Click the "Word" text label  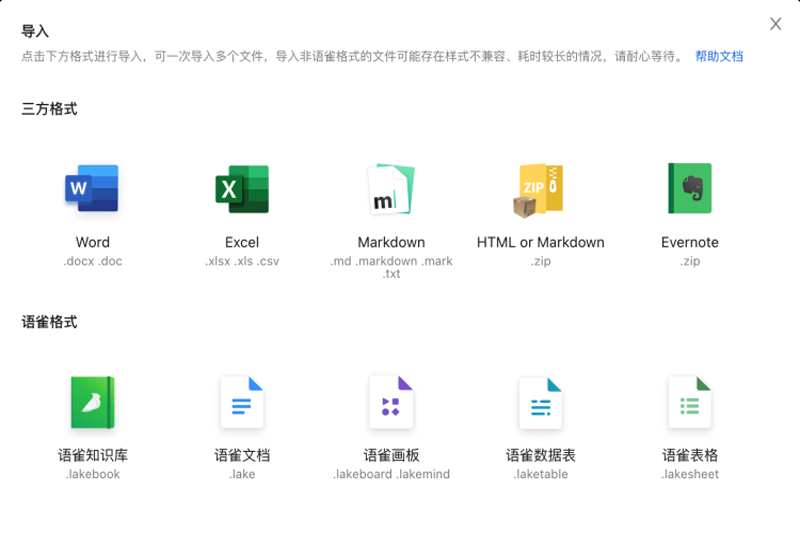[92, 242]
